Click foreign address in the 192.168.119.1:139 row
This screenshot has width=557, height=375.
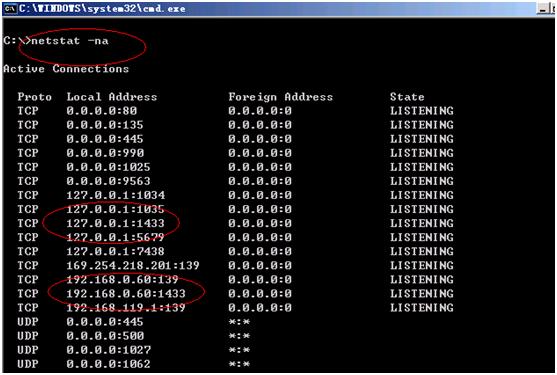pyautogui.click(x=260, y=308)
